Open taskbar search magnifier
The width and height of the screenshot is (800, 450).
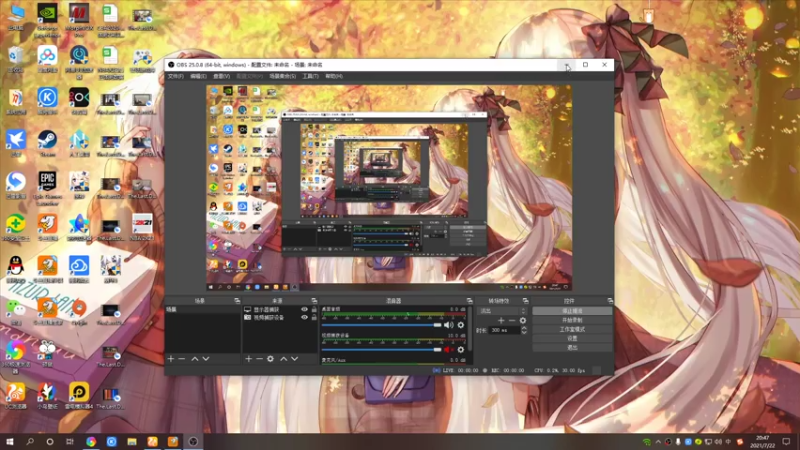pyautogui.click(x=30, y=441)
